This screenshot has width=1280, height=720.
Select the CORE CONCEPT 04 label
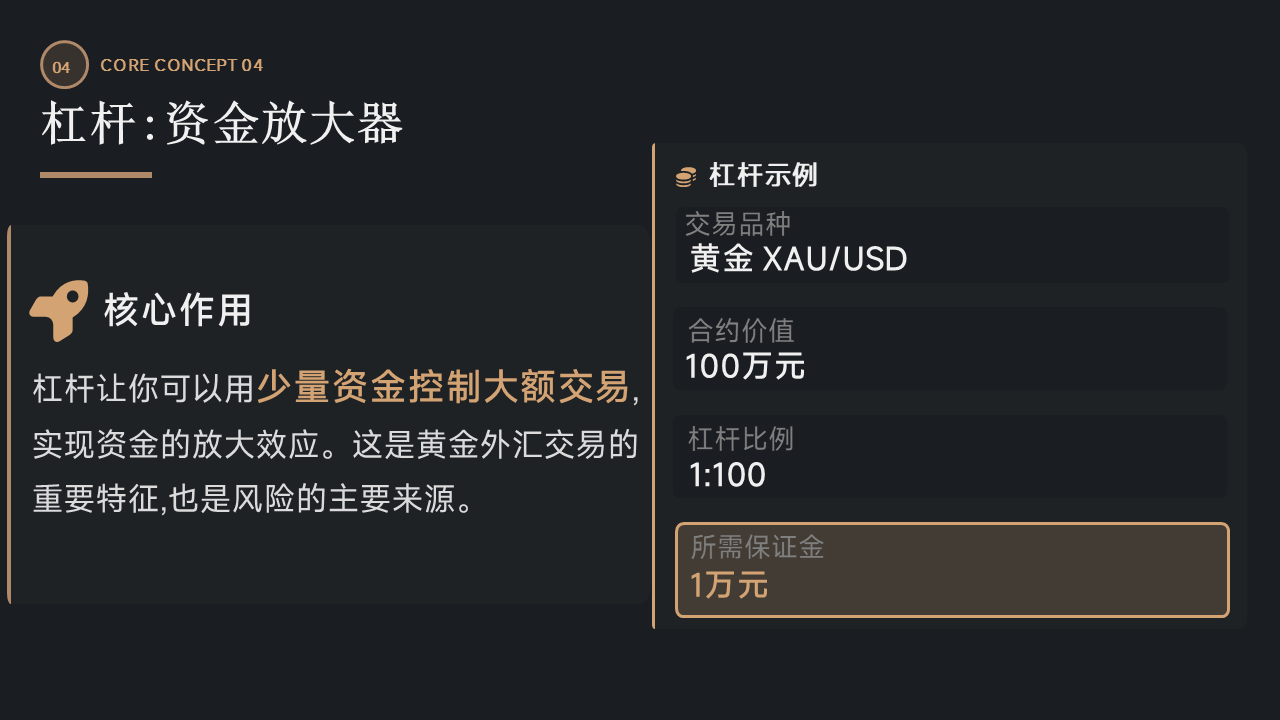[181, 66]
